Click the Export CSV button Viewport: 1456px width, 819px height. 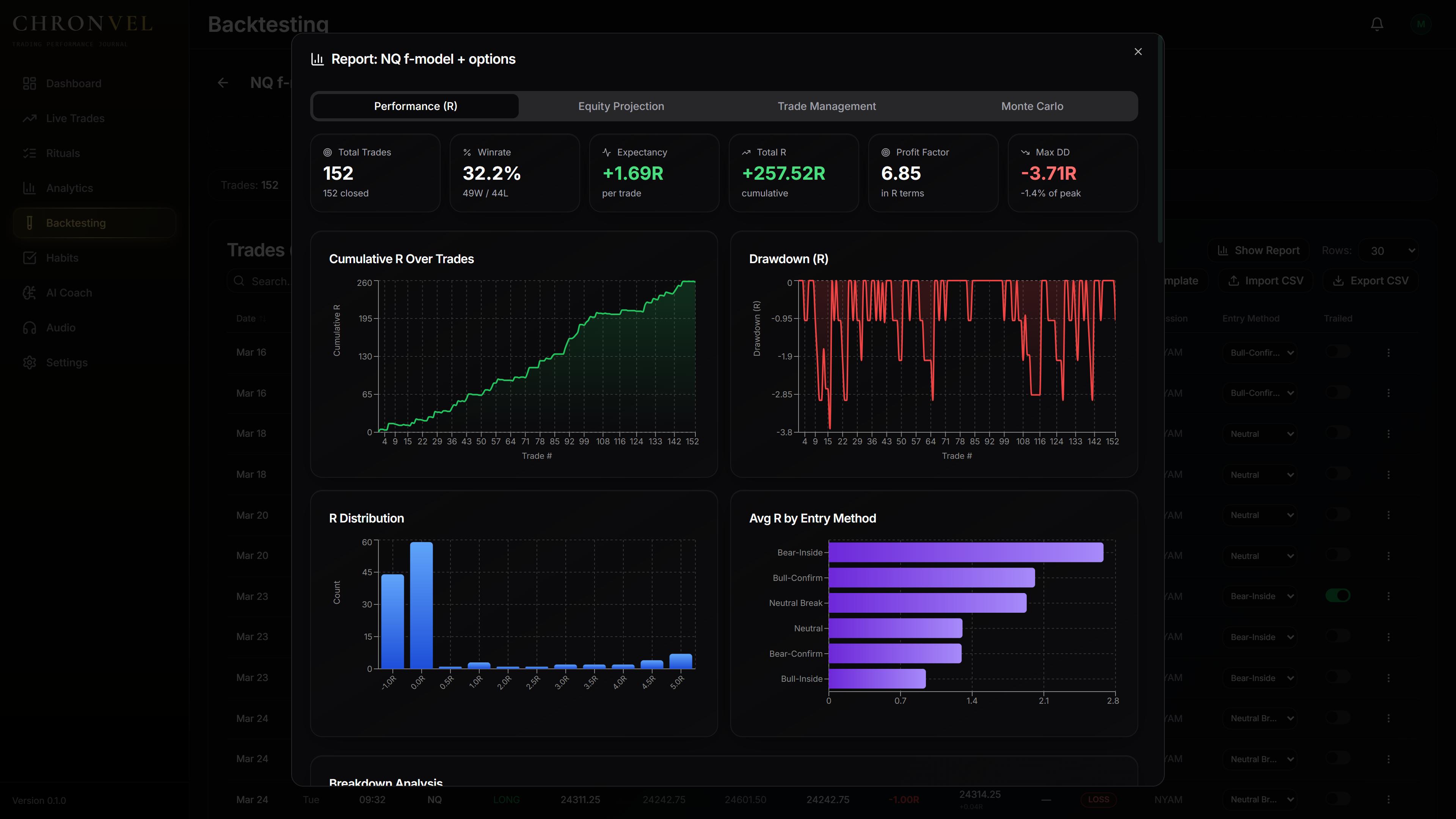[x=1371, y=281]
